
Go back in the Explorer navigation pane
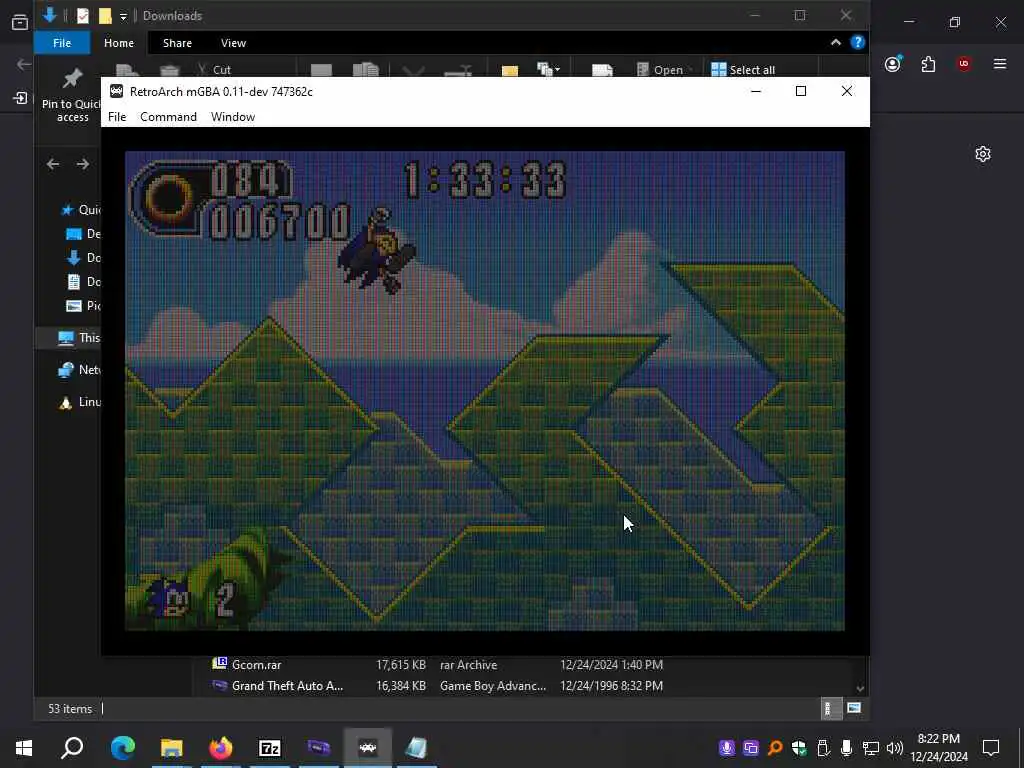coord(53,164)
